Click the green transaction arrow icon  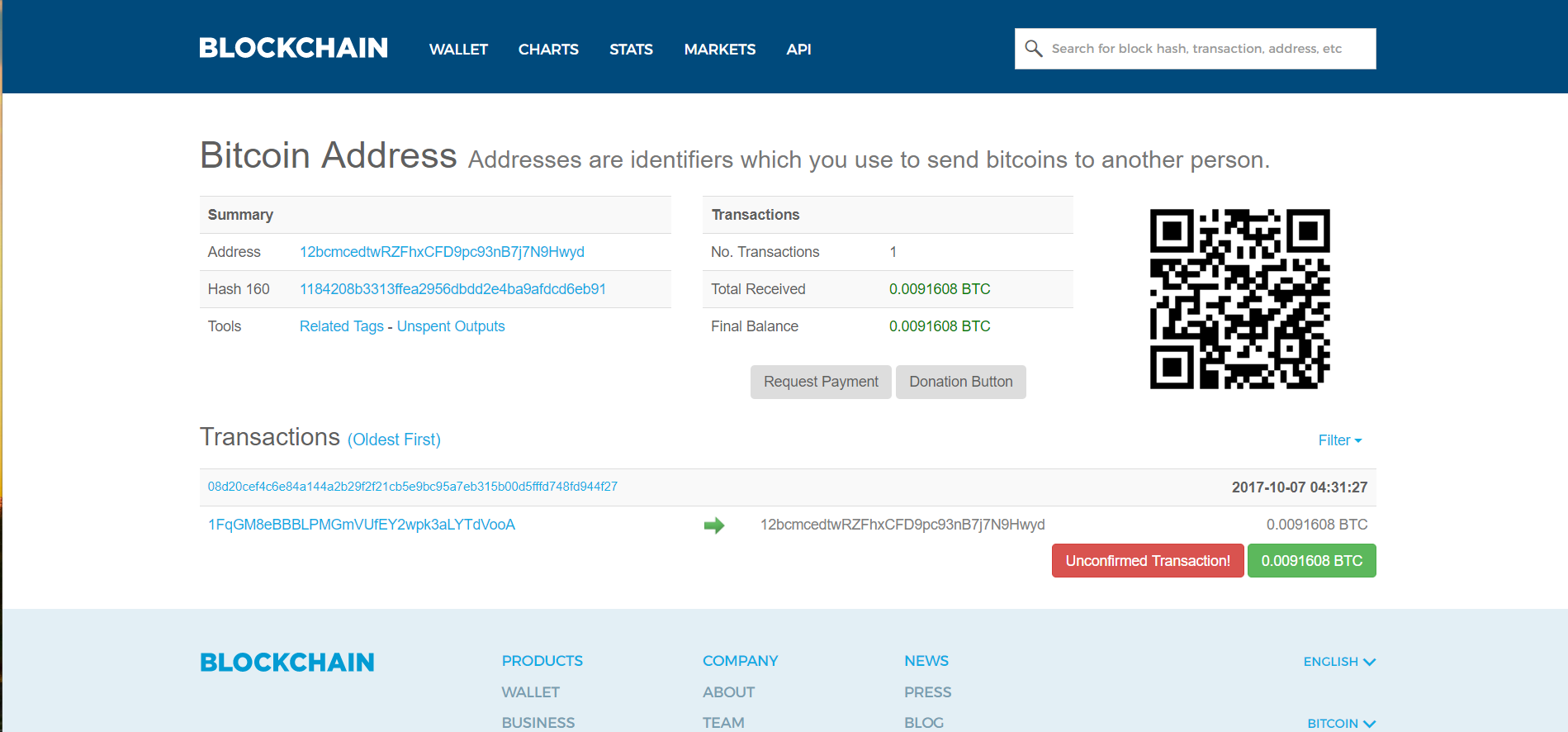point(714,525)
